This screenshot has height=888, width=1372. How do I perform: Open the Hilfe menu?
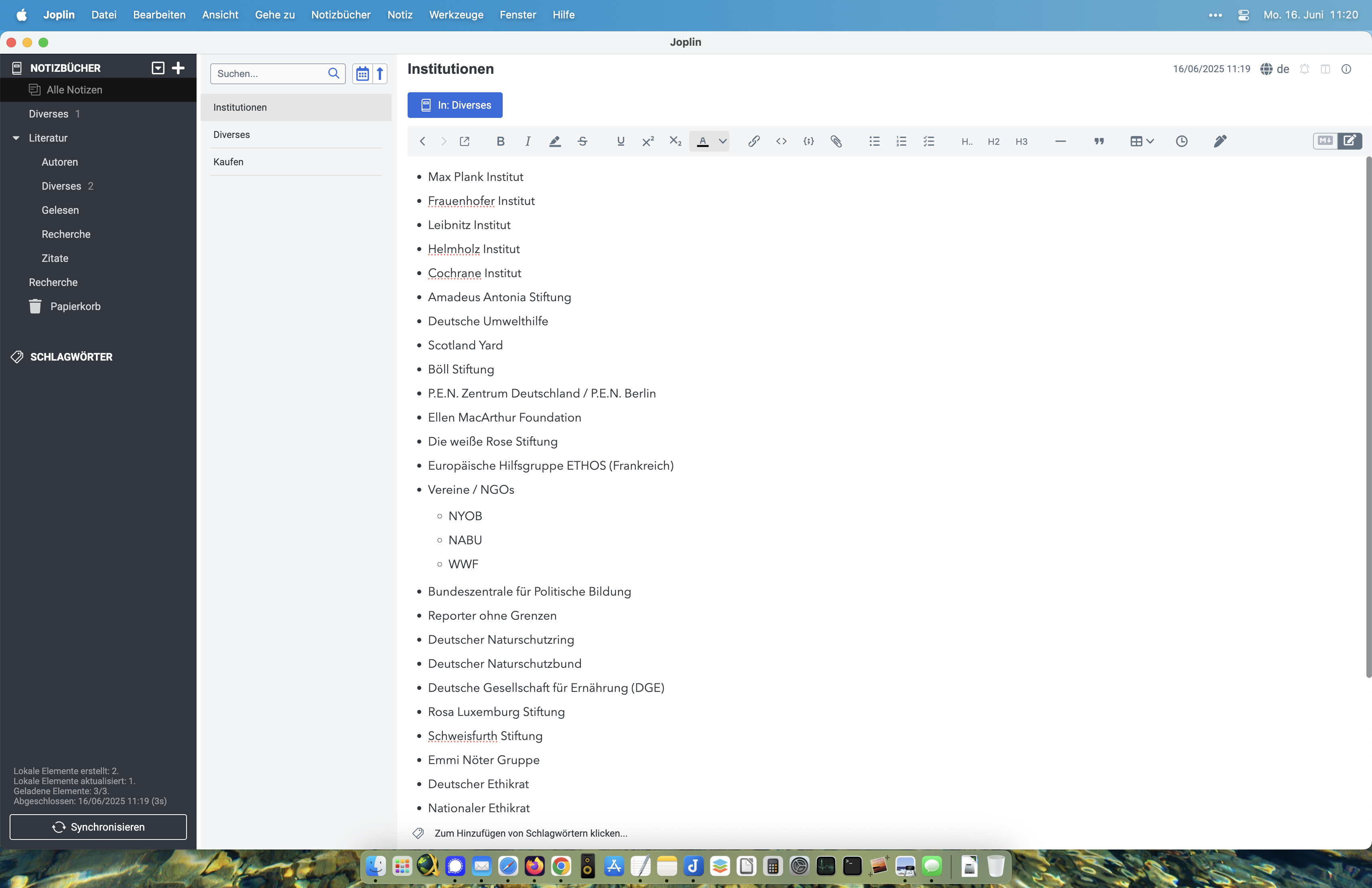click(563, 15)
